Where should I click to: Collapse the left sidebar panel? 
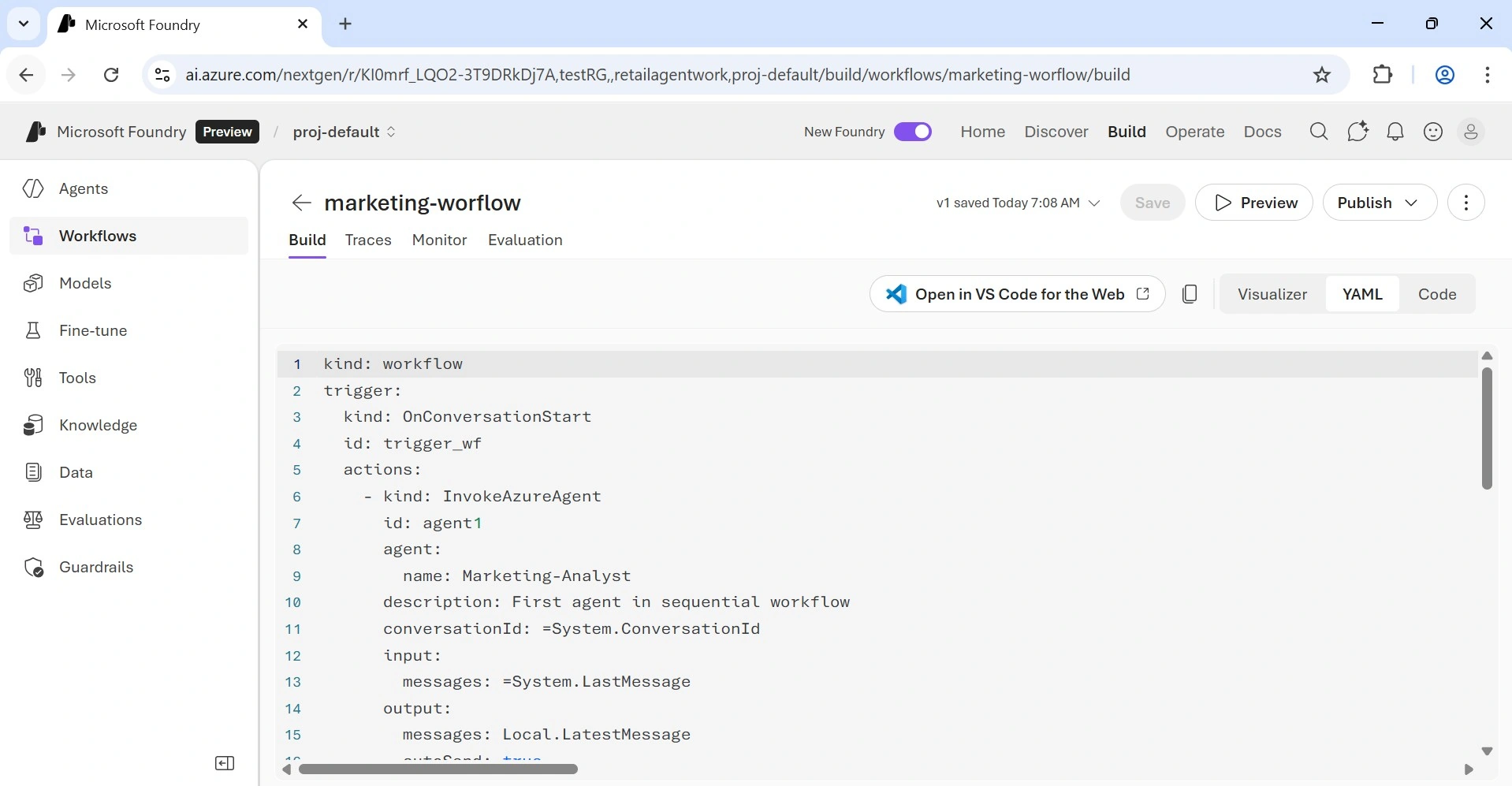click(225, 763)
